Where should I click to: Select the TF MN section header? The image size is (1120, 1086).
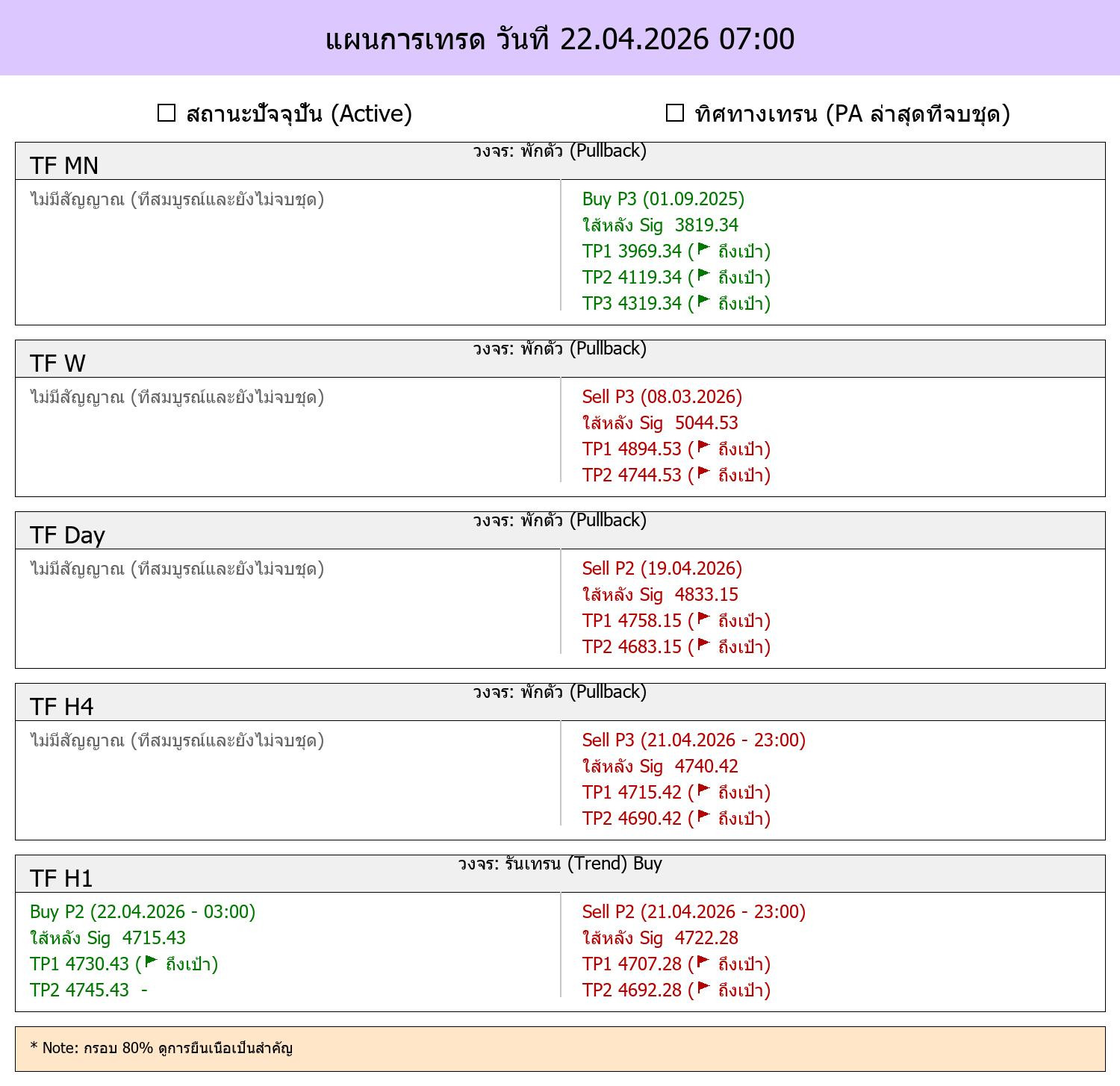[560, 161]
